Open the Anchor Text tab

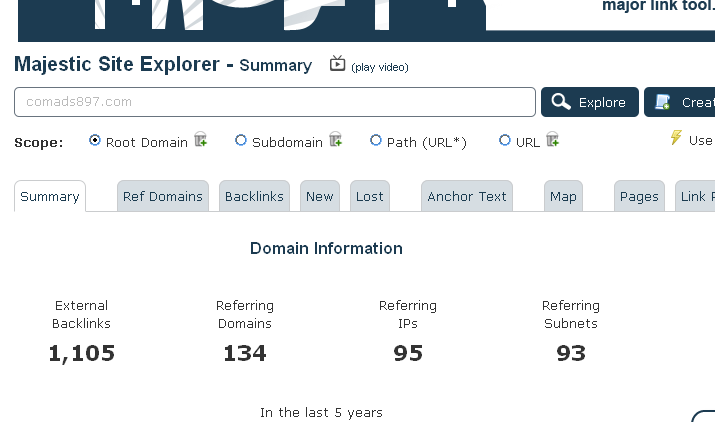(x=467, y=196)
